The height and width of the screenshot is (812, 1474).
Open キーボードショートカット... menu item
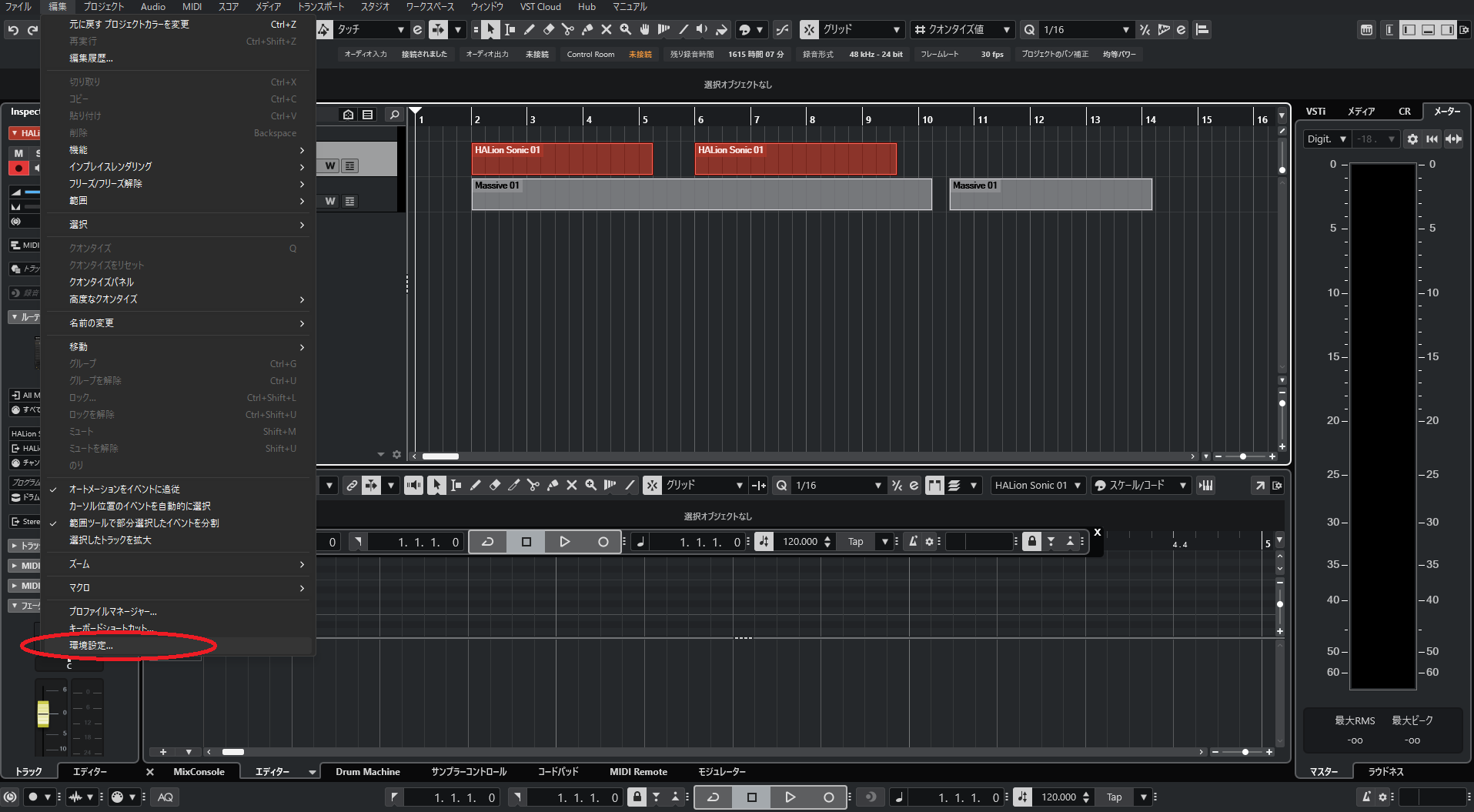coord(179,629)
